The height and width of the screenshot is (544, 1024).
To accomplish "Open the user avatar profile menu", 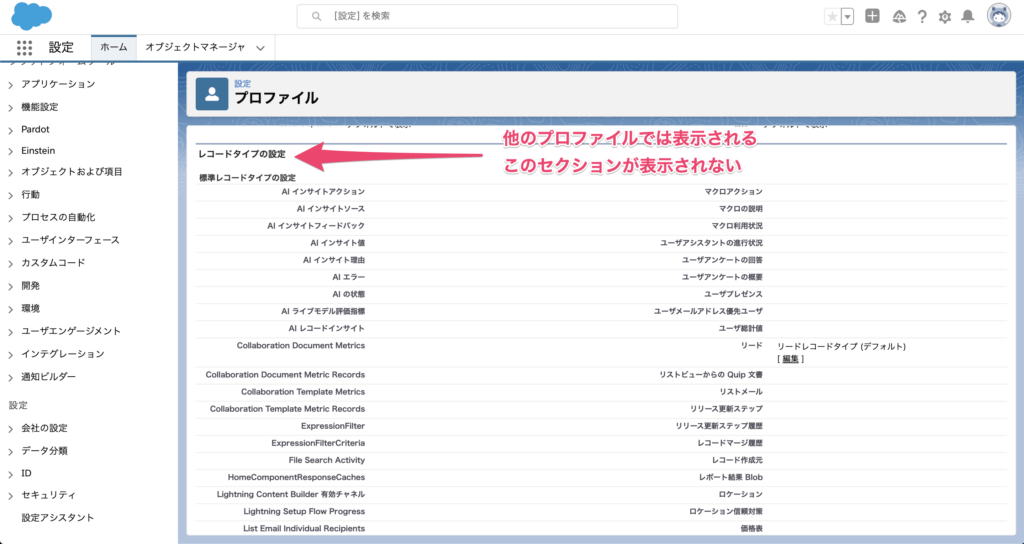I will [x=999, y=16].
